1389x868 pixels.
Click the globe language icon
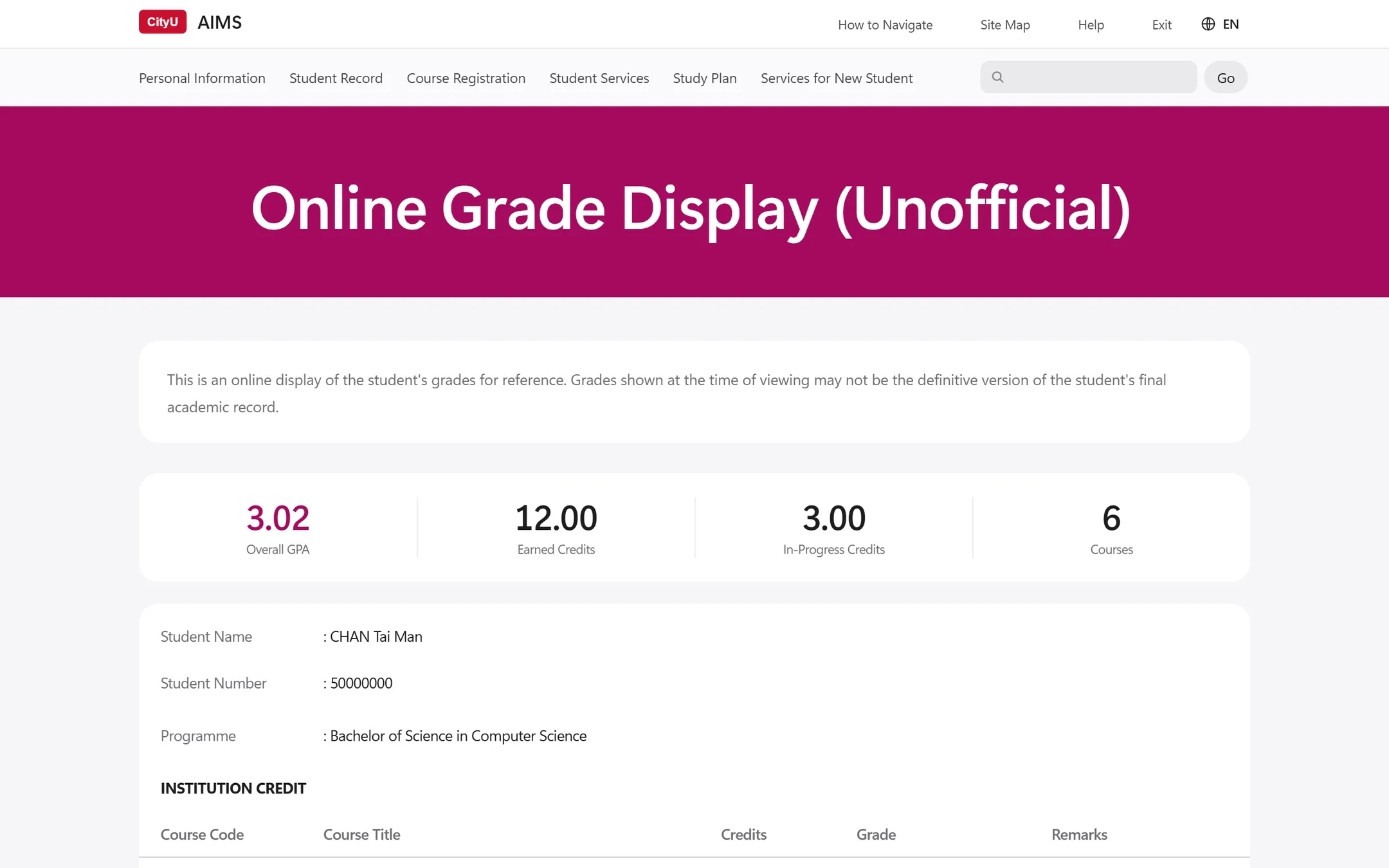(1208, 24)
